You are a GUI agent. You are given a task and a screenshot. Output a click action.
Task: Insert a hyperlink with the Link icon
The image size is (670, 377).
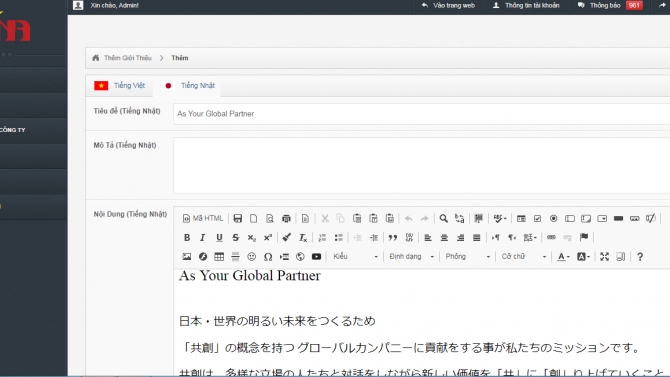(551, 237)
